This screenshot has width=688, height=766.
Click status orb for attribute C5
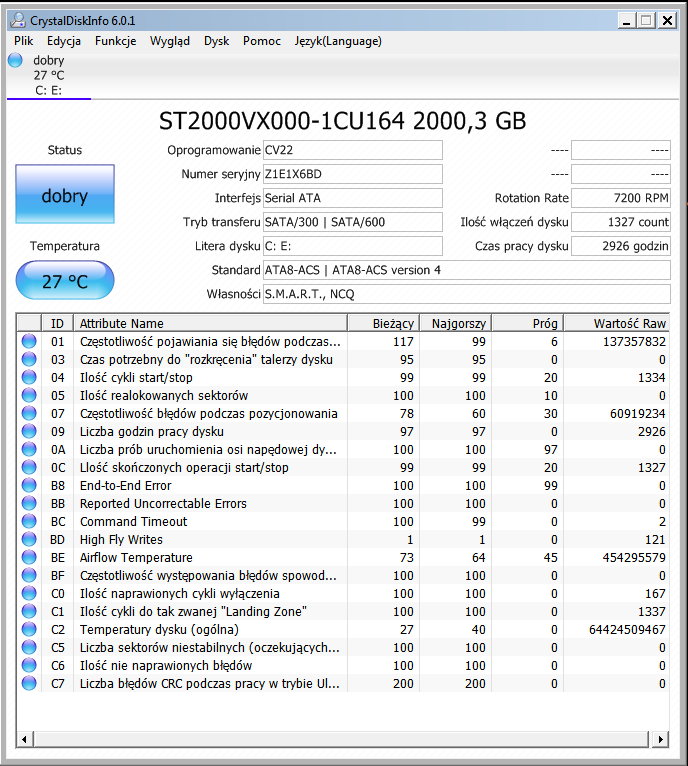[x=29, y=647]
